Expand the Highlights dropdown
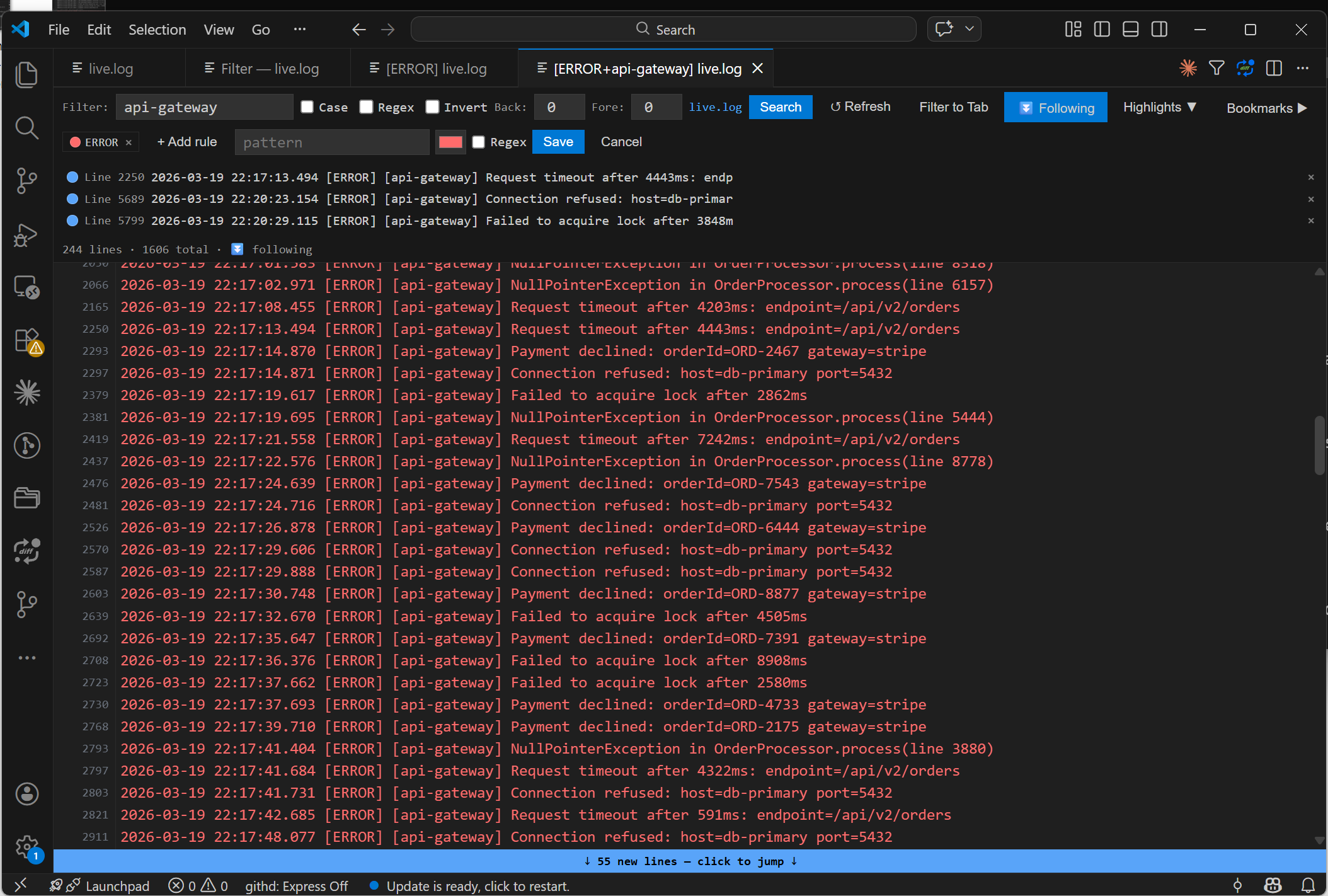This screenshot has height=896, width=1328. 1160,107
